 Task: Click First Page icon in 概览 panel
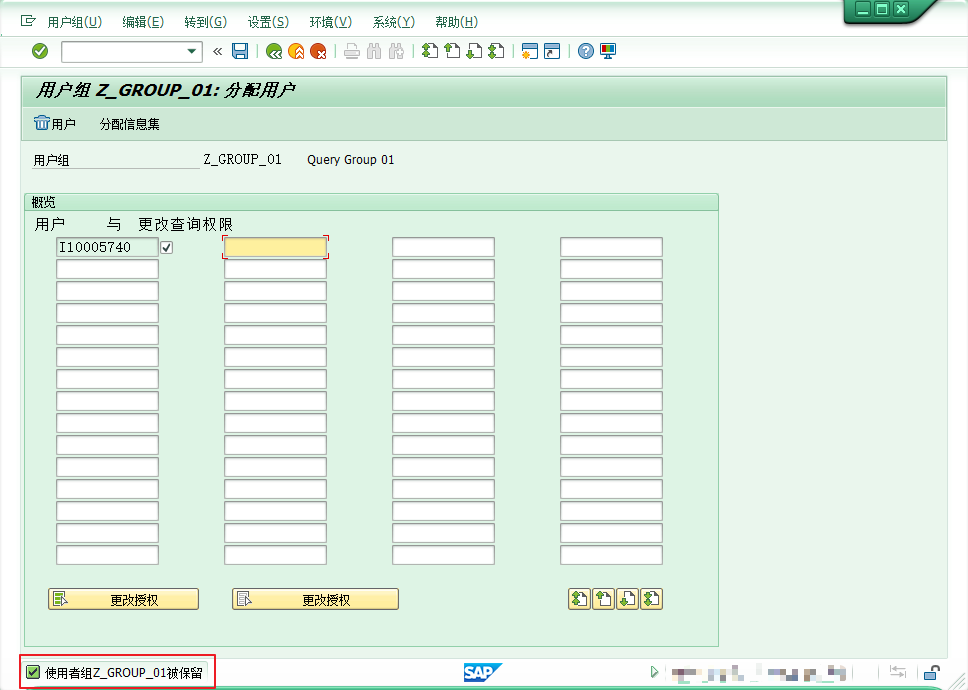point(579,599)
